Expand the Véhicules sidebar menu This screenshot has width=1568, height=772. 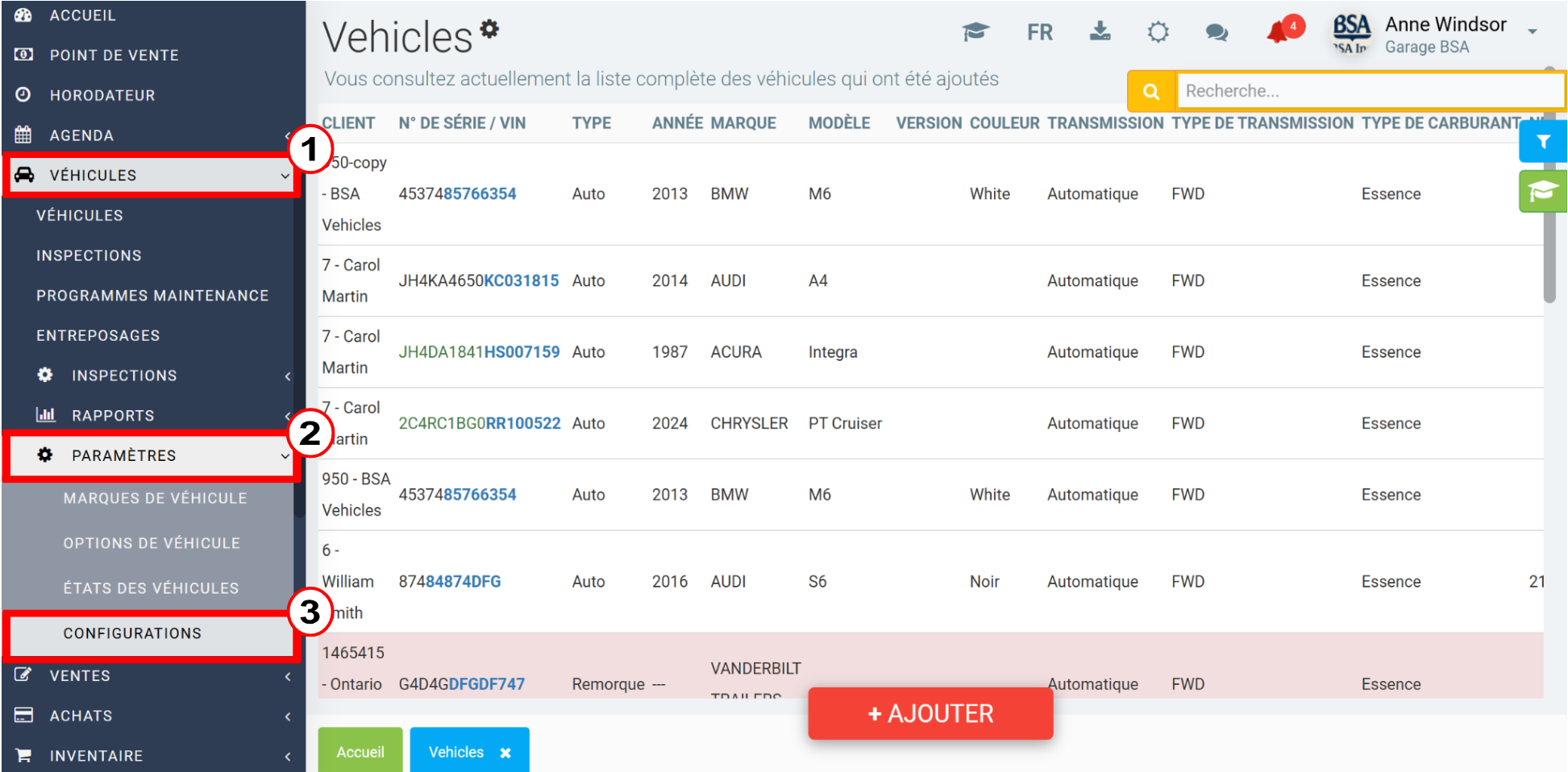click(152, 175)
